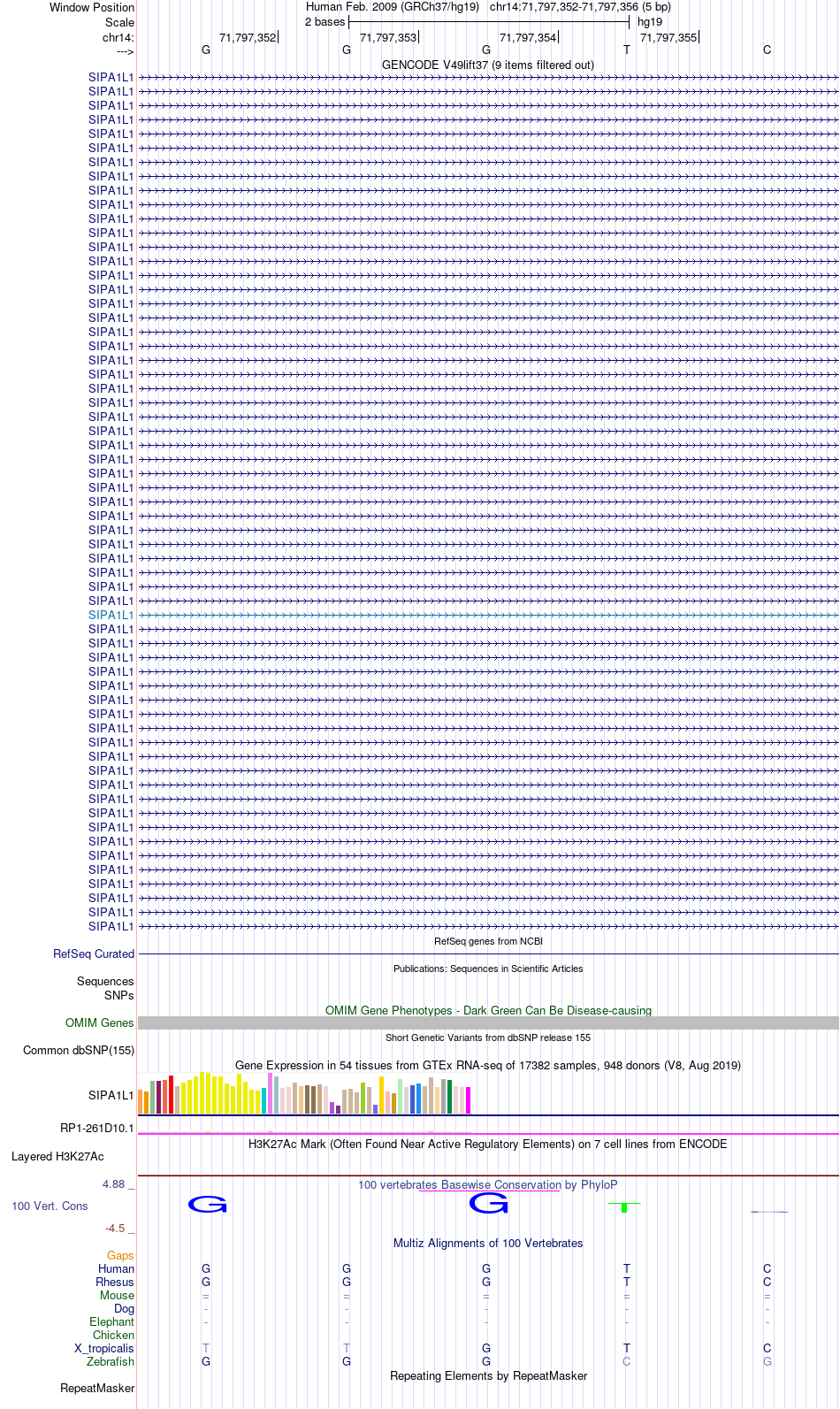840x1409 pixels.
Task: Click the hg19 label beside the scale bar
Action: [x=650, y=21]
